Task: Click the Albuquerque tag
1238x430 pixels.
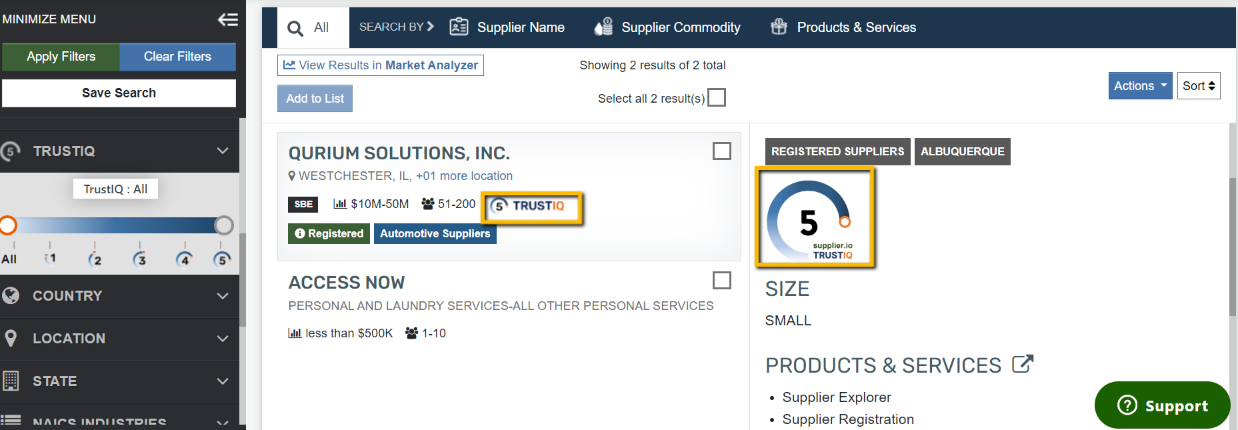Action: click(x=963, y=152)
